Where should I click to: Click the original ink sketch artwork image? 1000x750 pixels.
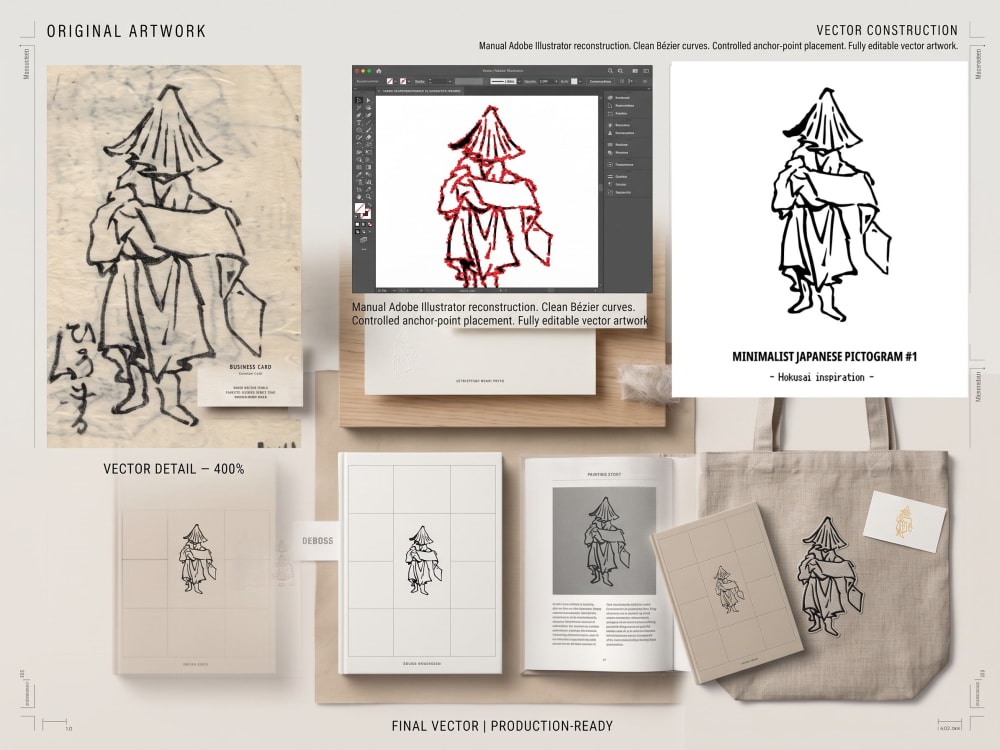pos(174,256)
